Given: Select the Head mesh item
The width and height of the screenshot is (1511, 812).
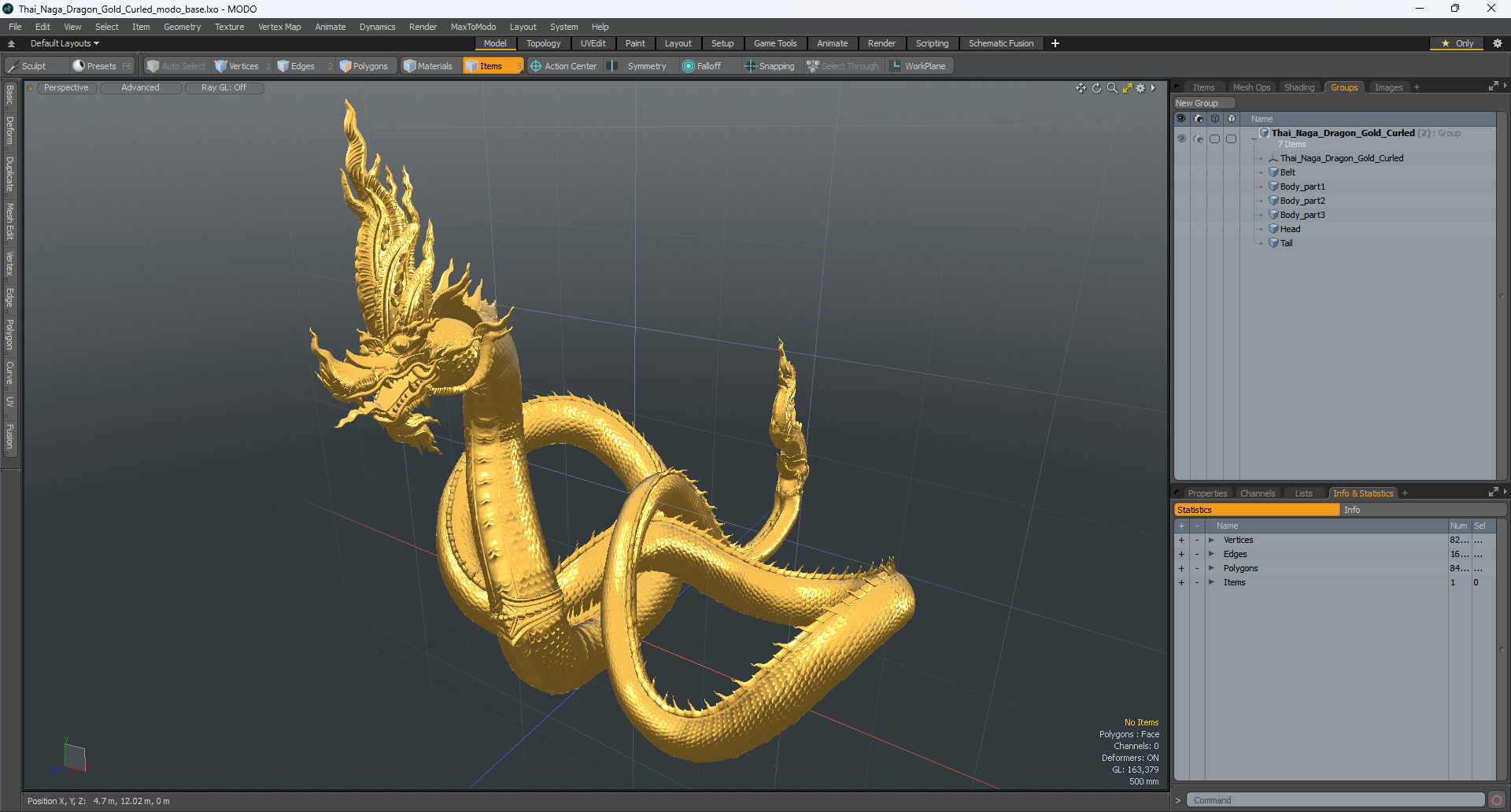Looking at the screenshot, I should (1290, 229).
